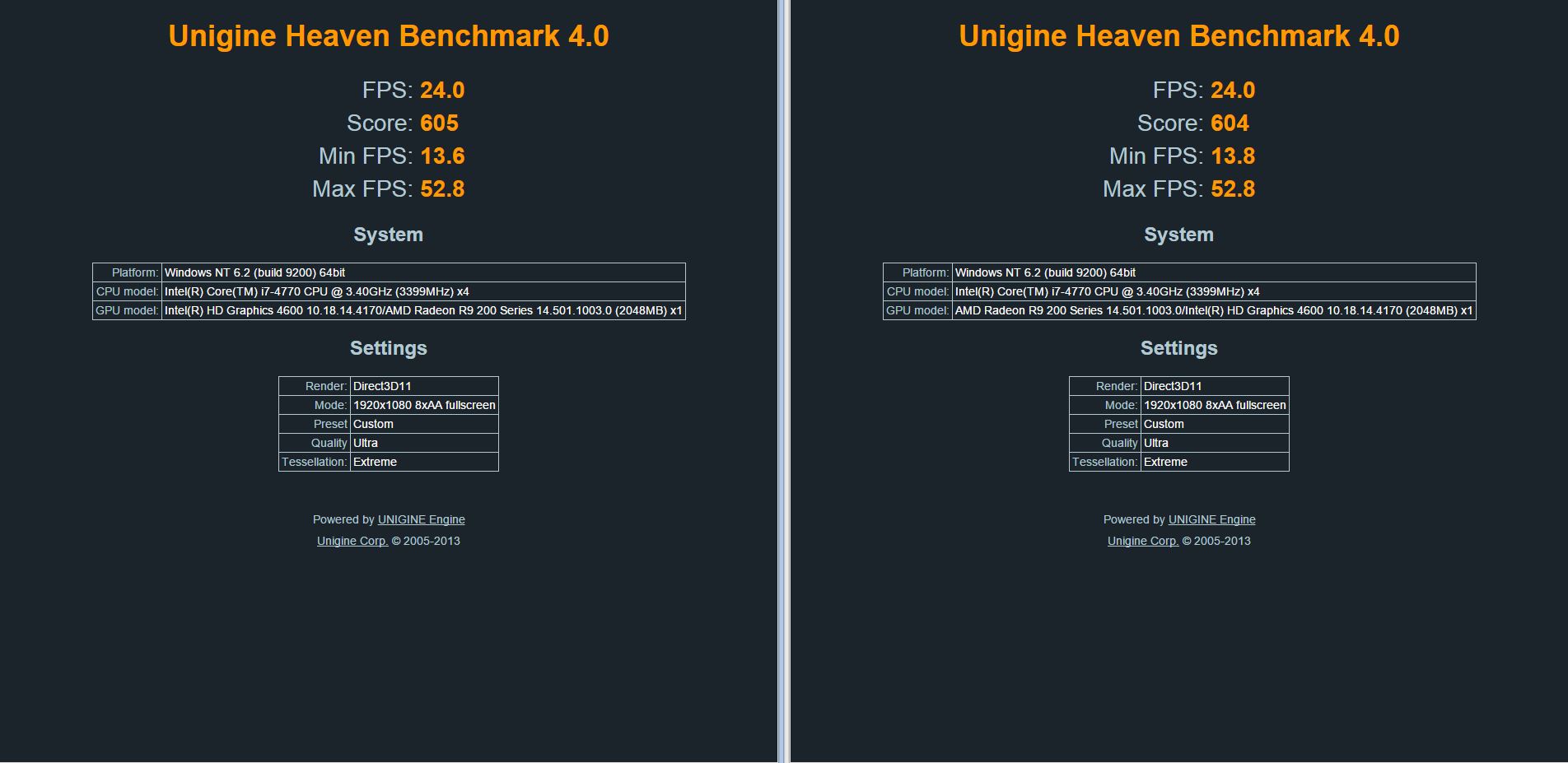This screenshot has width=1568, height=763.
Task: Open Unigine Corp. link in right report
Action: click(x=1143, y=541)
